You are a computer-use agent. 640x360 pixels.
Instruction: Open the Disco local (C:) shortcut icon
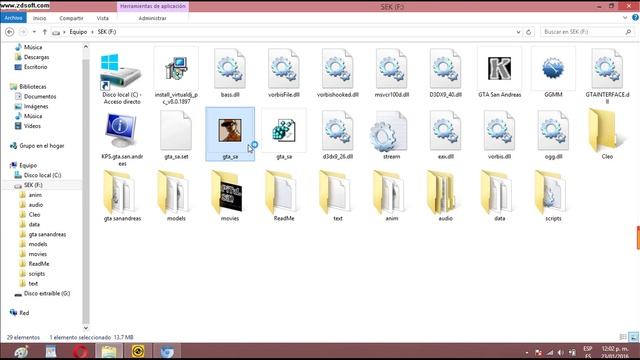pyautogui.click(x=122, y=76)
